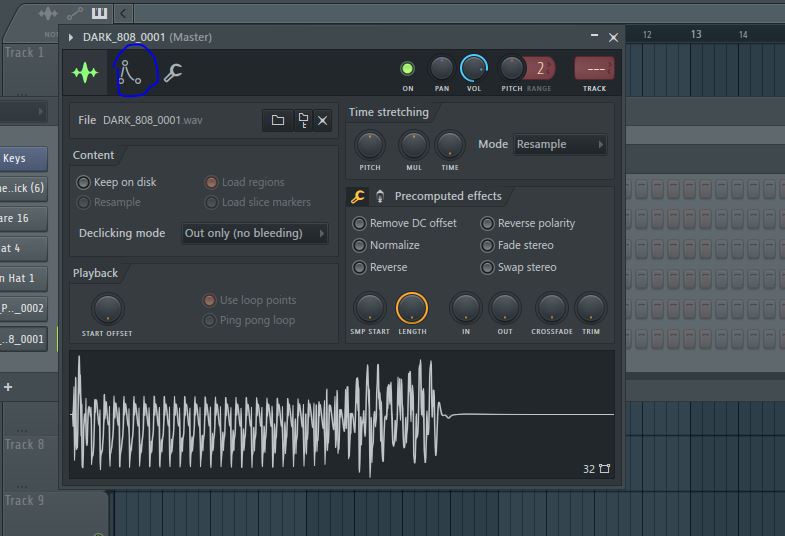Expand the channel menu arrow beside DARK_808_0001

point(71,37)
